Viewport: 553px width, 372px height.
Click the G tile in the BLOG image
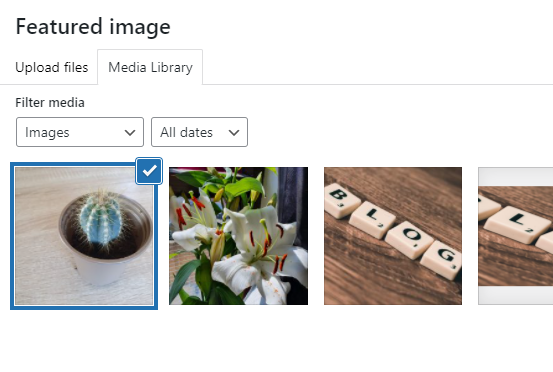(x=443, y=259)
